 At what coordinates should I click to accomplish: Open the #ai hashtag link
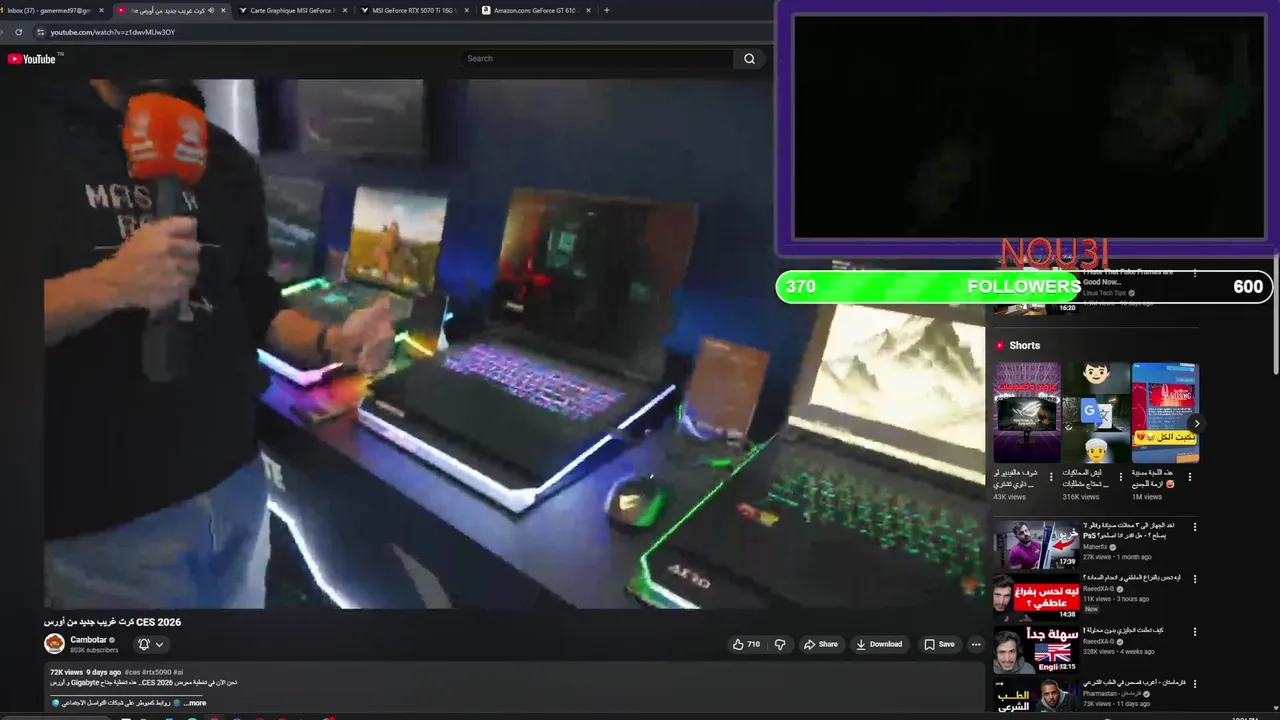pyautogui.click(x=178, y=672)
